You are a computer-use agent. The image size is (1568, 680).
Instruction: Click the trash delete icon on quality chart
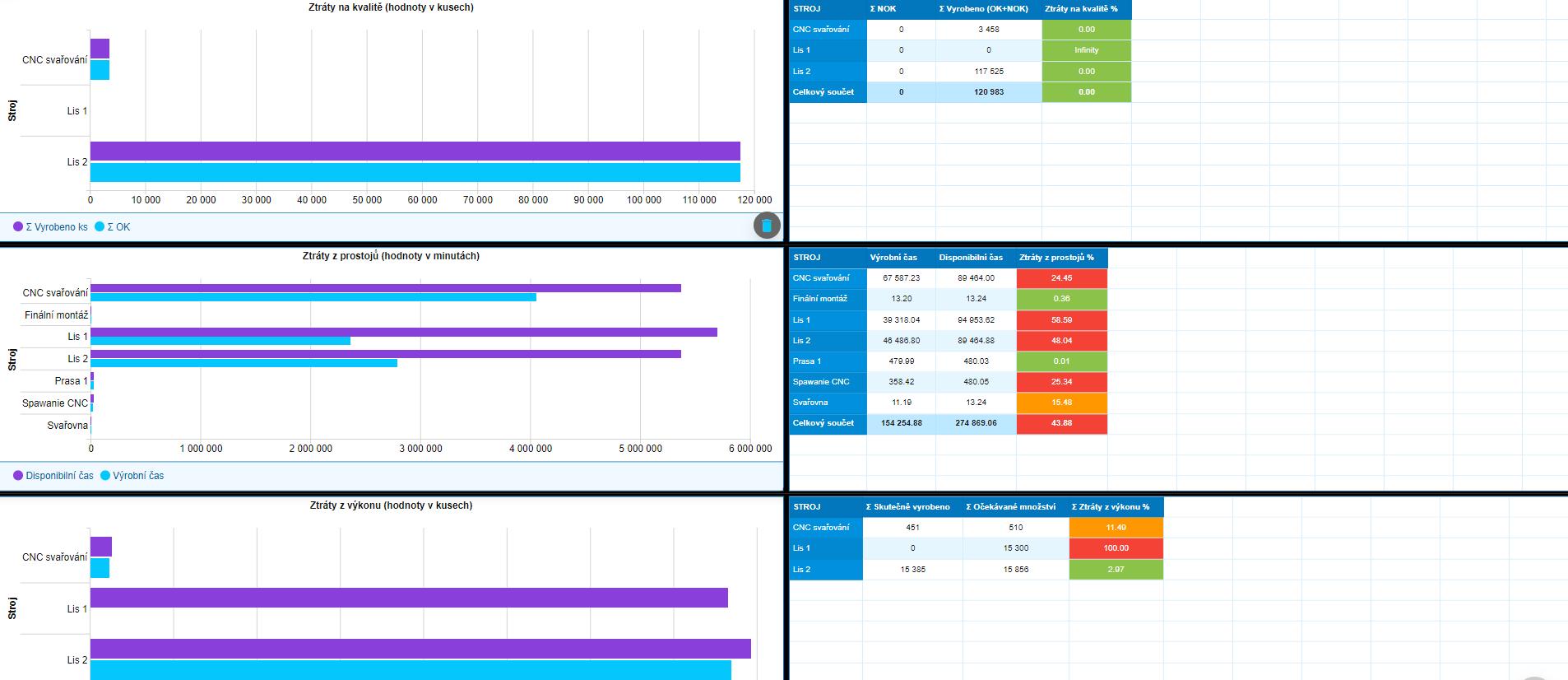(x=767, y=225)
